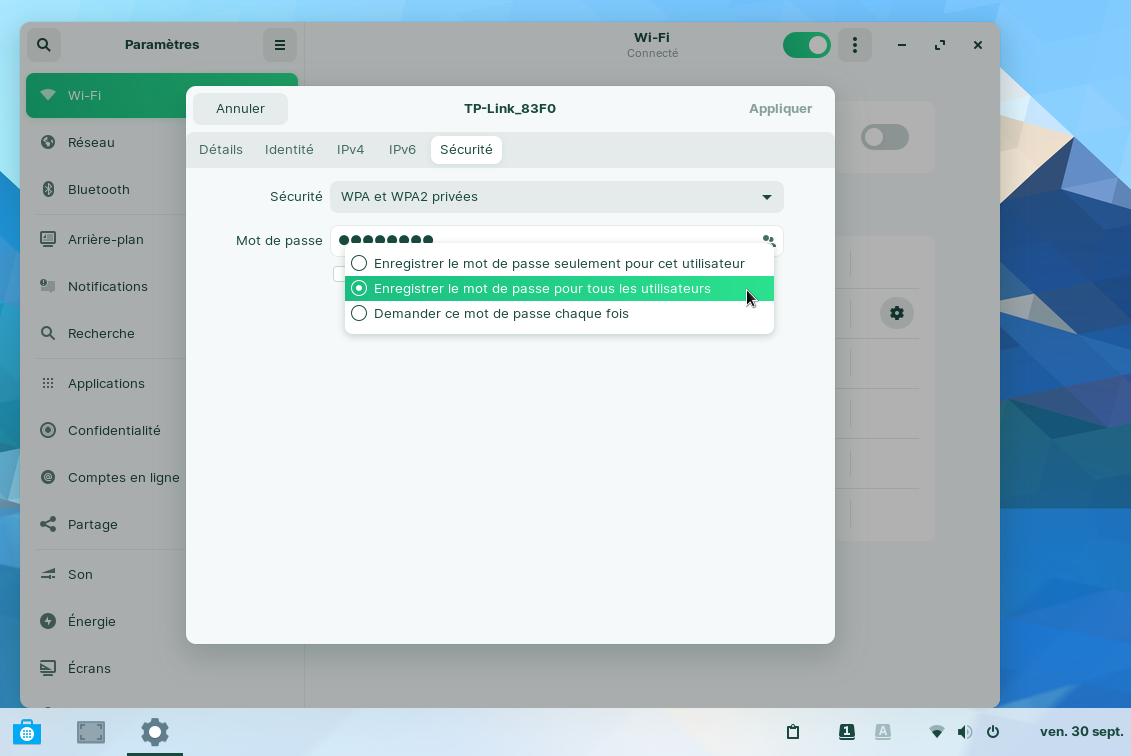This screenshot has width=1131, height=756.
Task: Click the volume icon in system tray
Action: point(964,732)
